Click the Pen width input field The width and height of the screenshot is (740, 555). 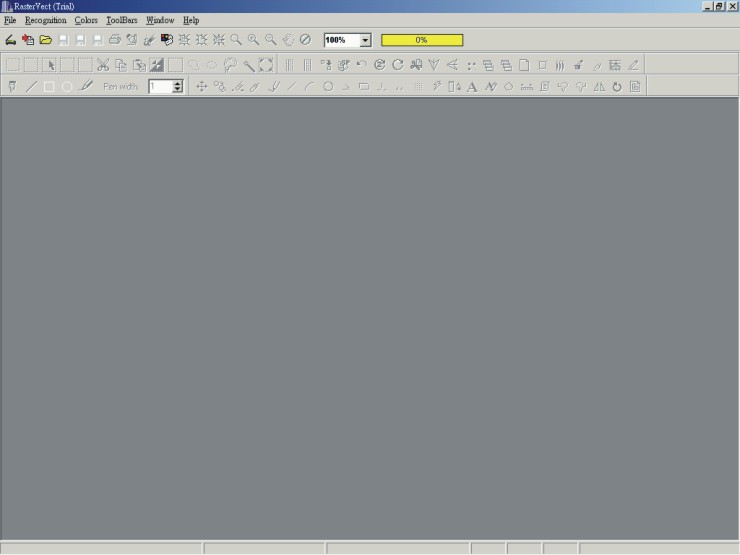pyautogui.click(x=160, y=86)
